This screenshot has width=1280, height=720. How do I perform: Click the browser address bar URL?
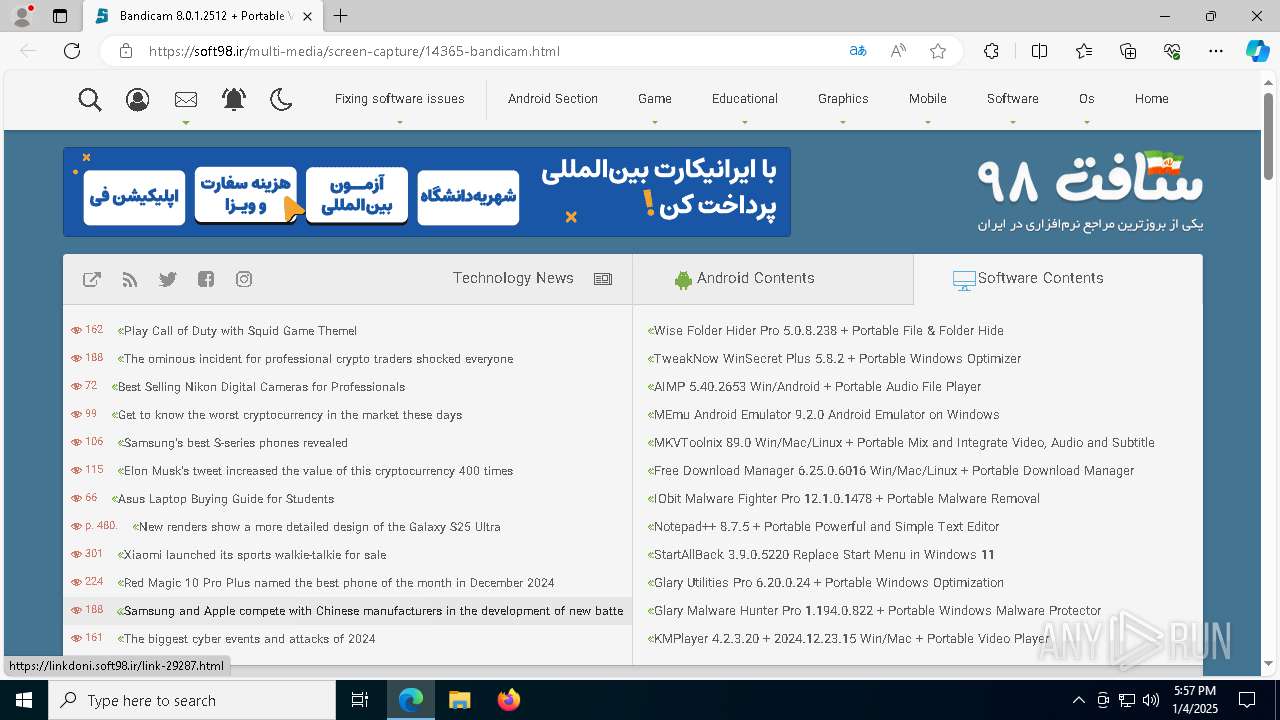[354, 51]
